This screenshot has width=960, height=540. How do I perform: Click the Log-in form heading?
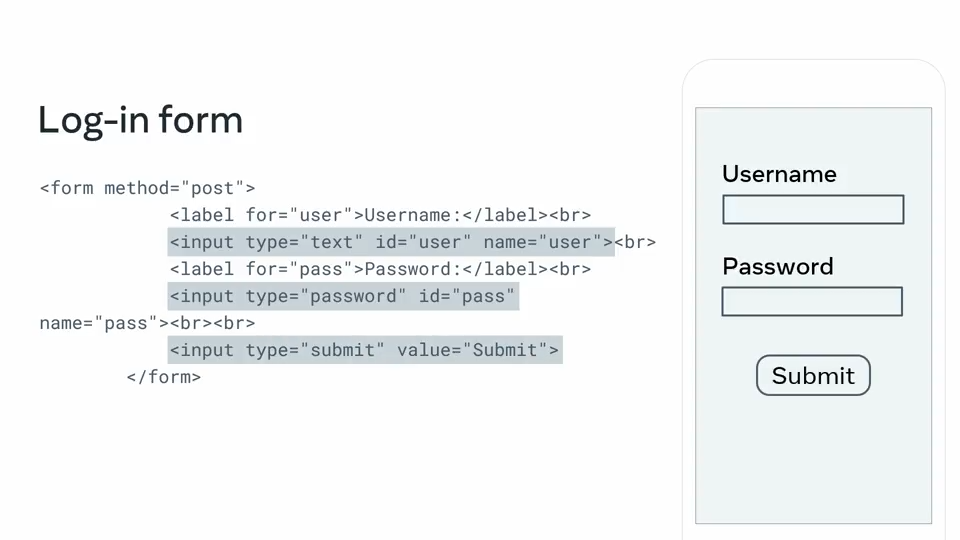[x=140, y=119]
